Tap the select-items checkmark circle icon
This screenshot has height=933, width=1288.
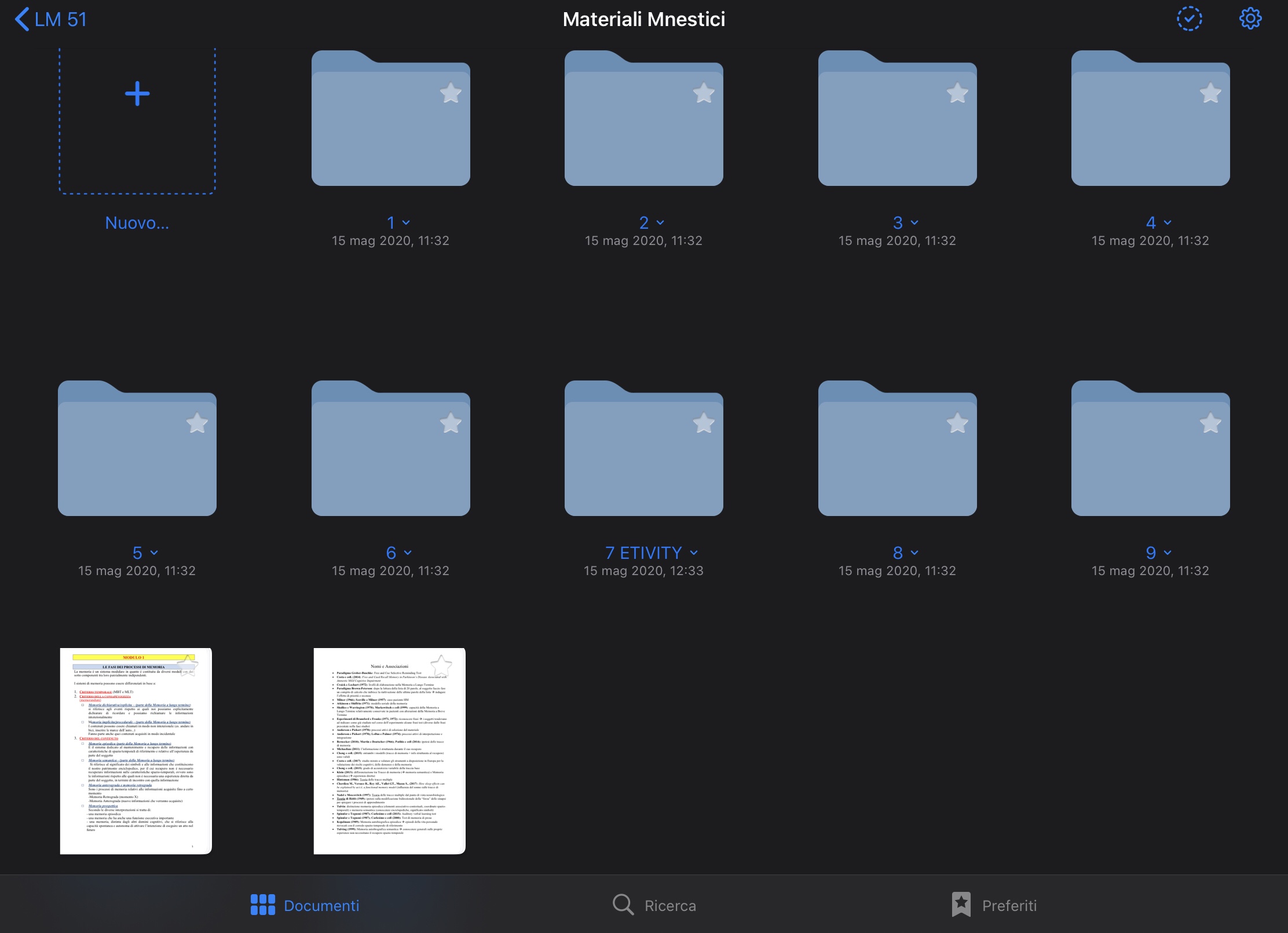[x=1189, y=19]
